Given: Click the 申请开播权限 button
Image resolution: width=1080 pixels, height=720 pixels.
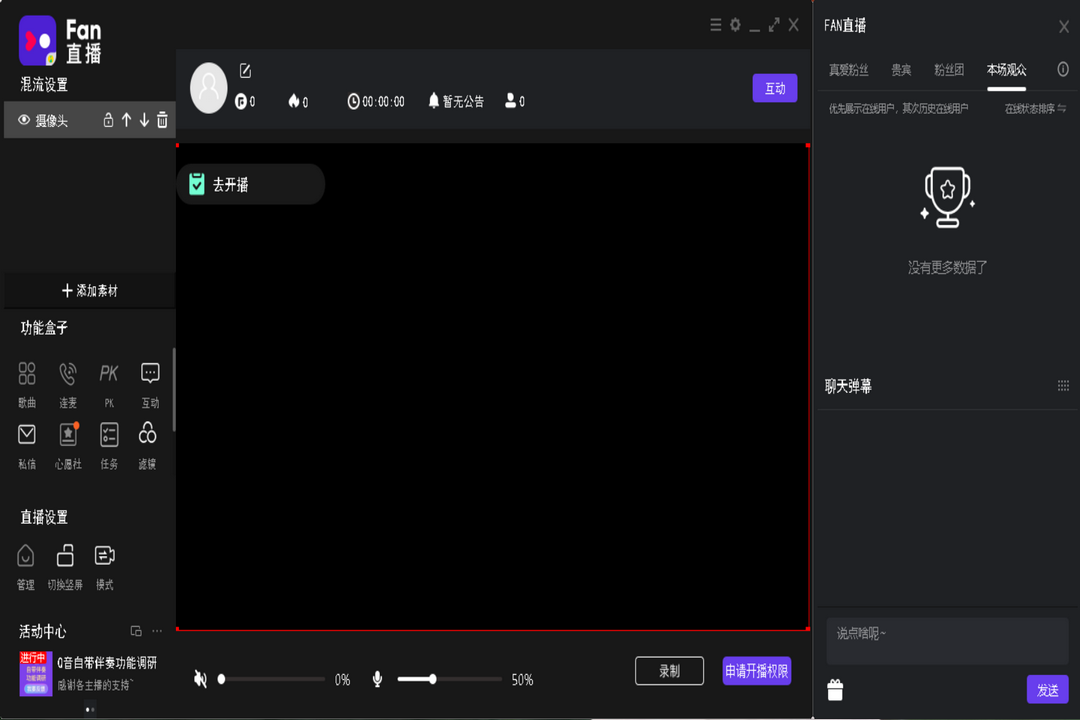Looking at the screenshot, I should pyautogui.click(x=755, y=671).
